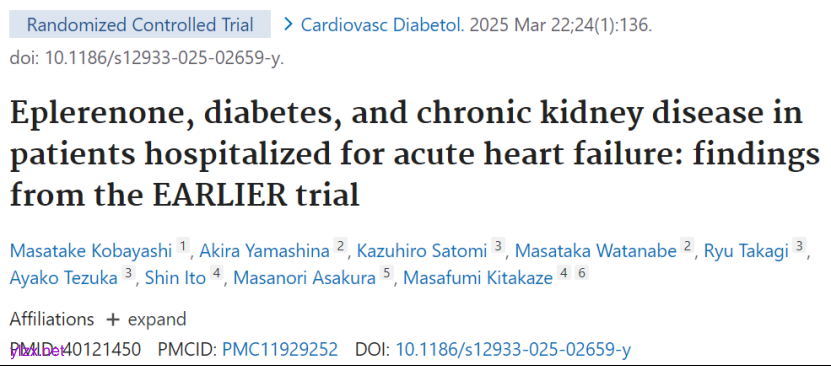Image resolution: width=831 pixels, height=366 pixels.
Task: Click the Randomized Controlled Trial badge
Action: point(140,24)
